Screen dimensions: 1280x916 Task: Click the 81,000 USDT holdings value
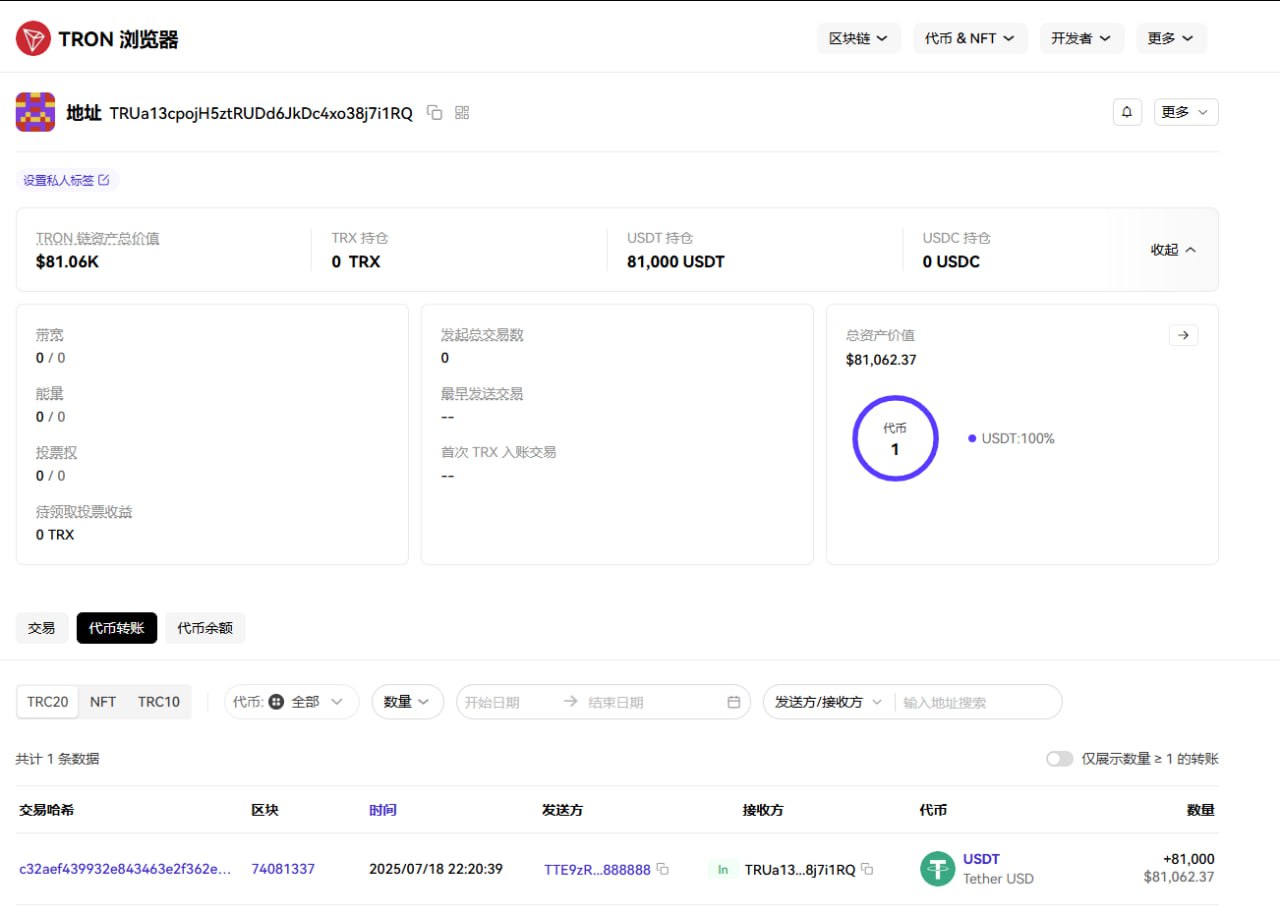(676, 262)
